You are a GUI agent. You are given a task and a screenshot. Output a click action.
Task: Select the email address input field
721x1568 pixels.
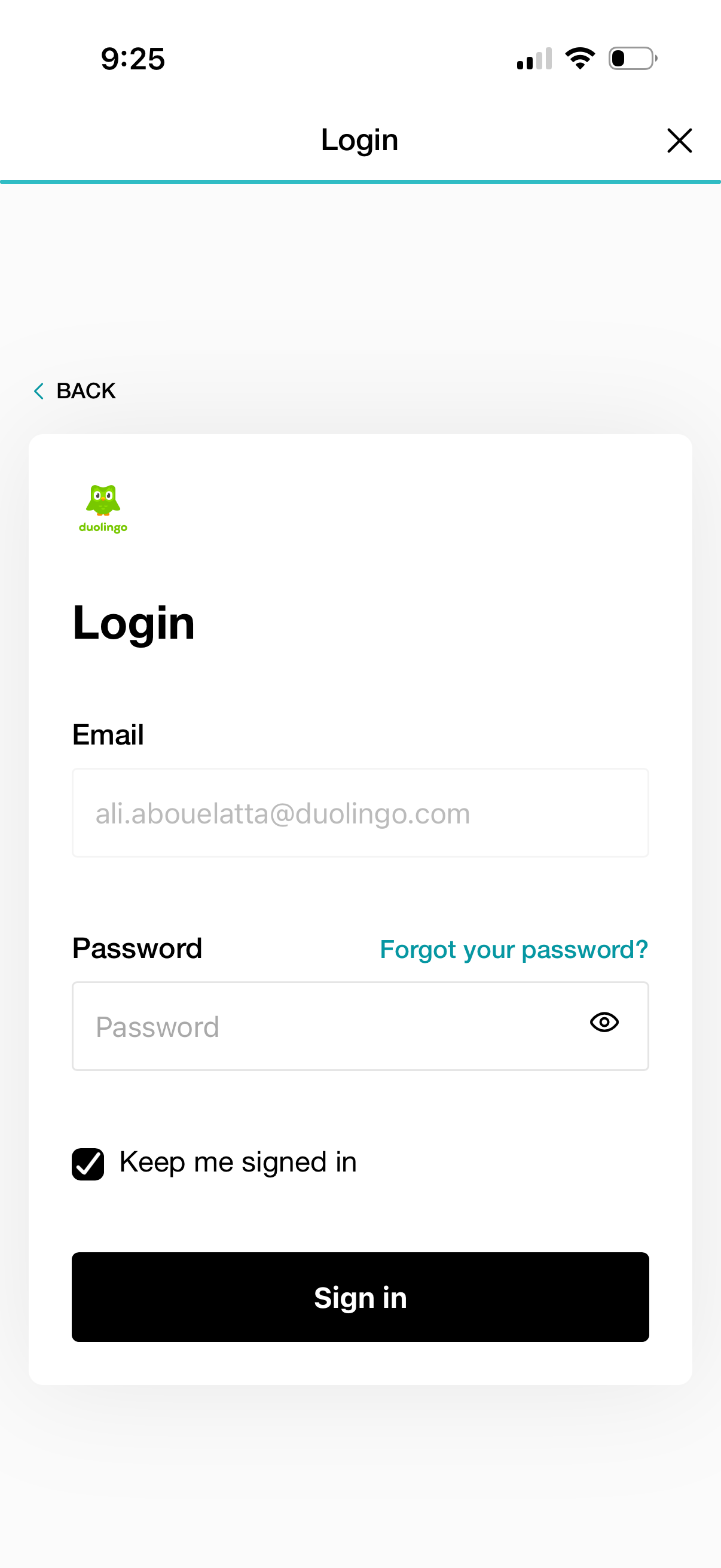point(360,813)
